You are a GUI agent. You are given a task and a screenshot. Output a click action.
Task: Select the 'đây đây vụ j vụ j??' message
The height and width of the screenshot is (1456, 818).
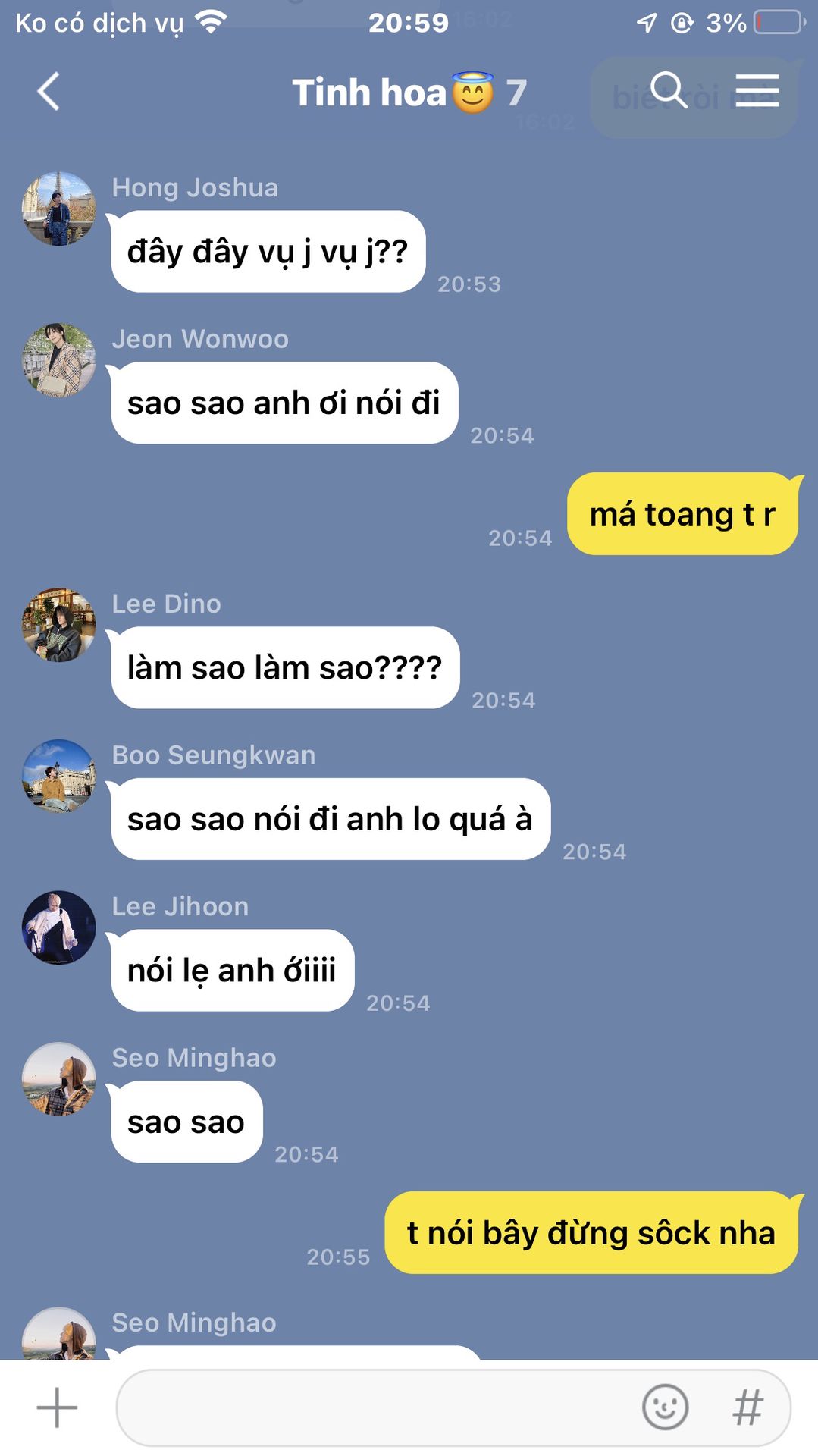click(x=268, y=251)
